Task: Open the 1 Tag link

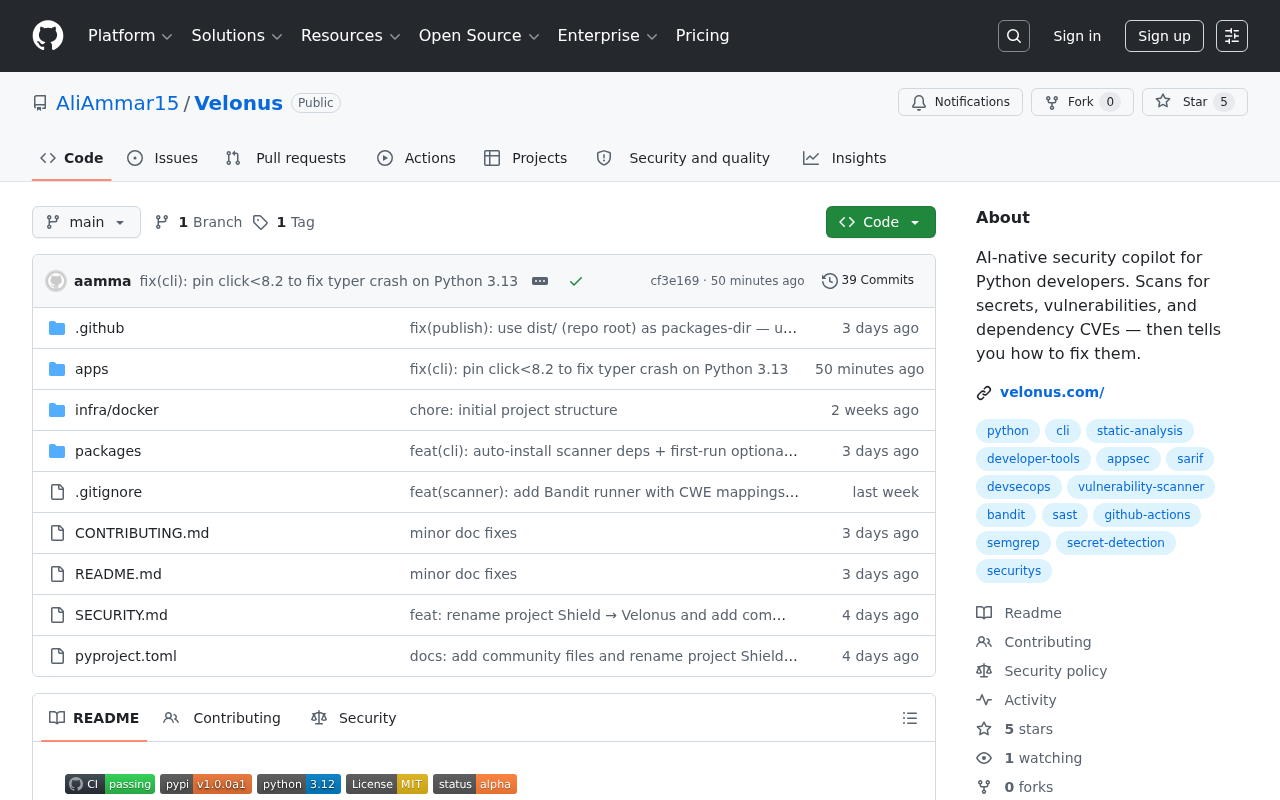Action: 284,222
